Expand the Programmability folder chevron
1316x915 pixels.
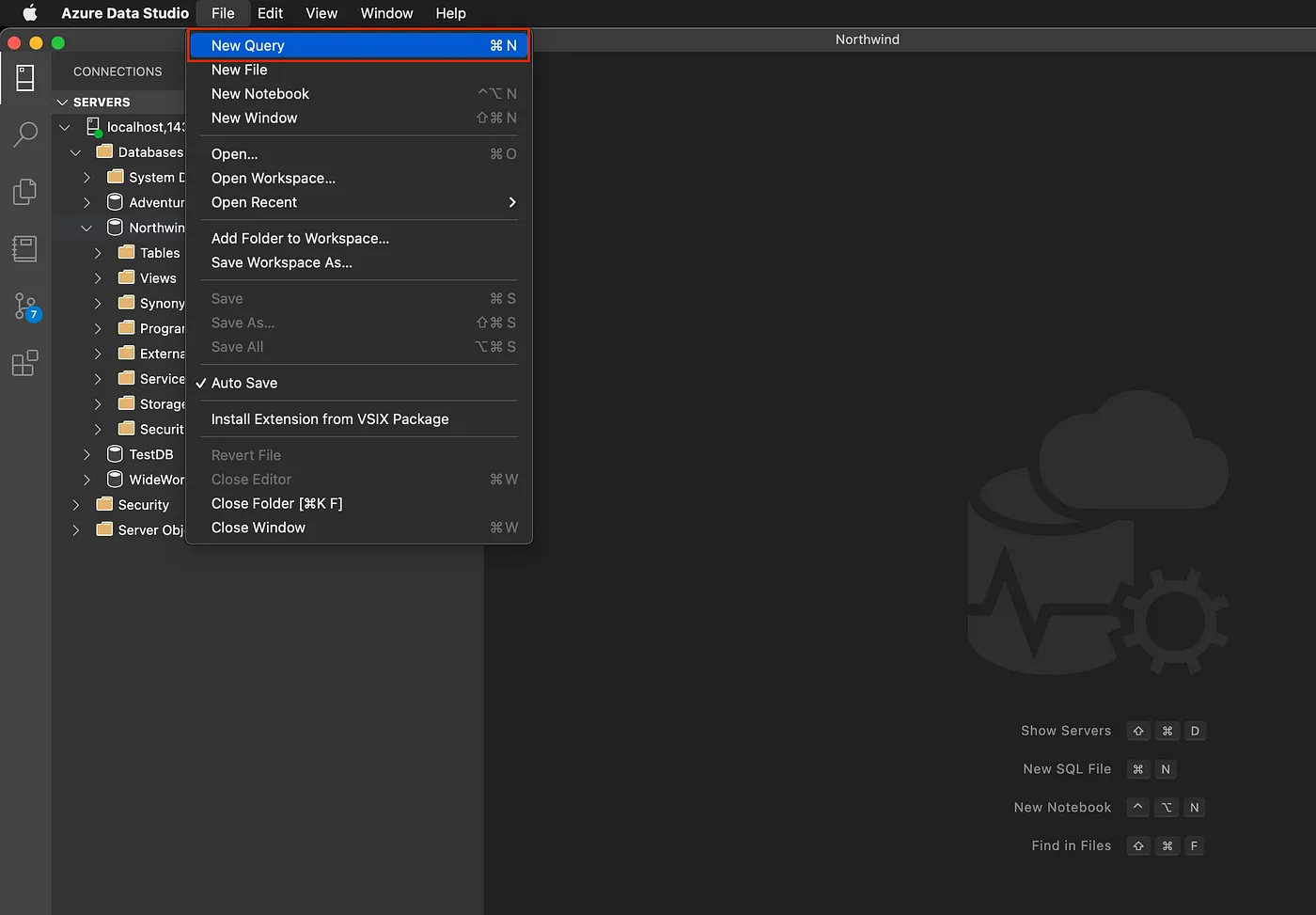[98, 328]
